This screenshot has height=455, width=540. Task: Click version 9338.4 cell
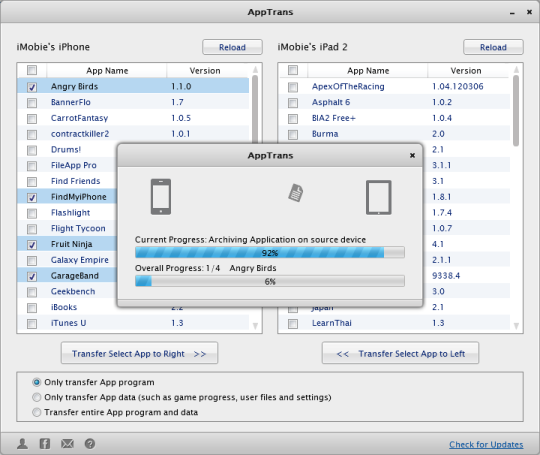(446, 276)
